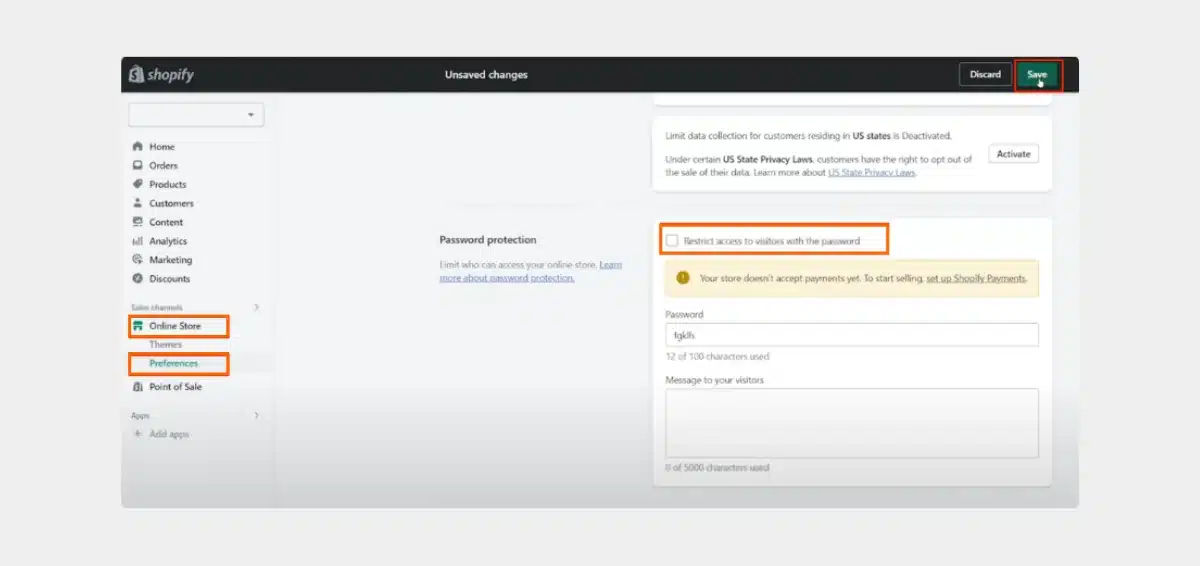Image resolution: width=1200 pixels, height=566 pixels.
Task: Click the yellow warning icon in payments banner
Action: (683, 278)
